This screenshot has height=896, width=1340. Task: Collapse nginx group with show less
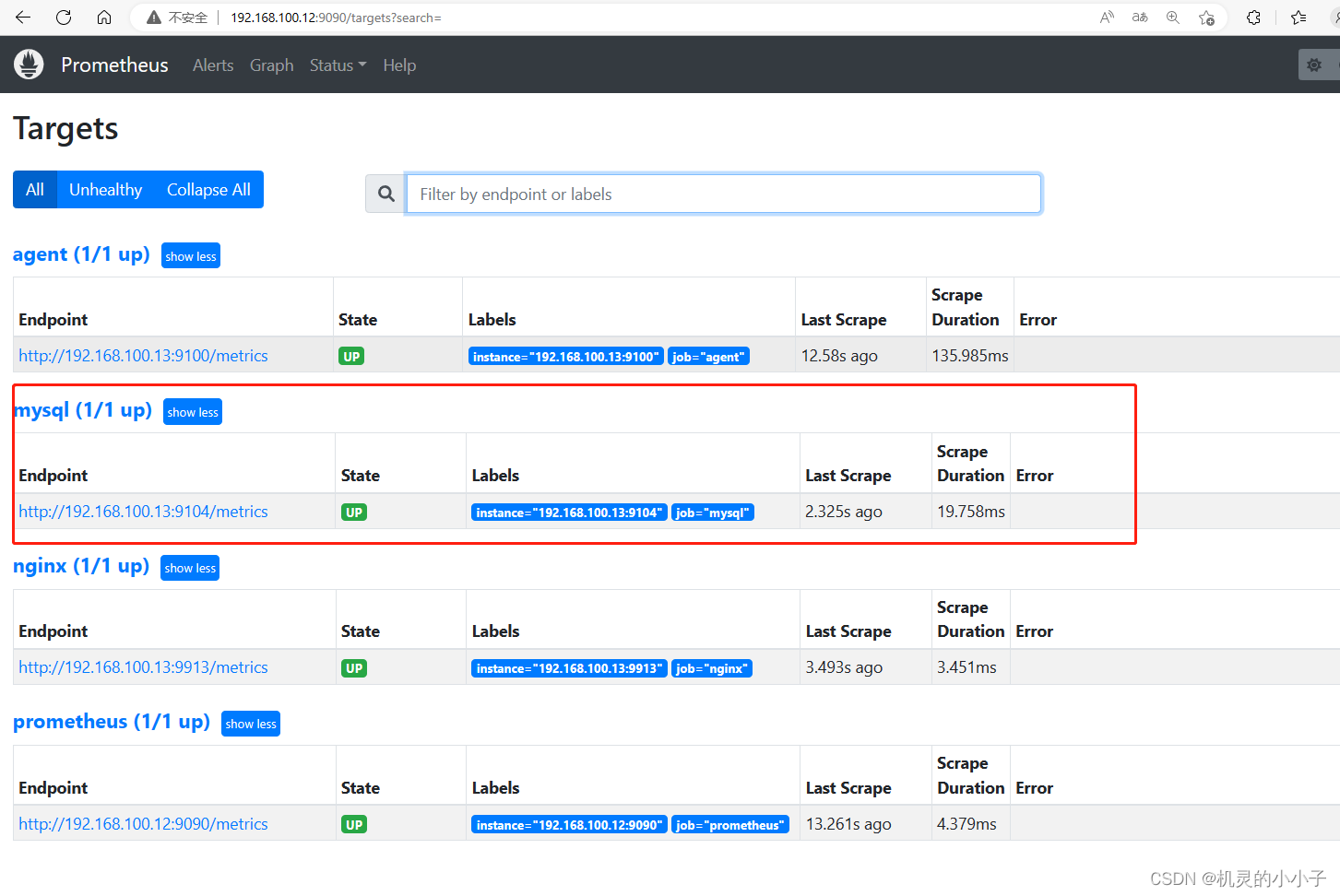coord(190,568)
